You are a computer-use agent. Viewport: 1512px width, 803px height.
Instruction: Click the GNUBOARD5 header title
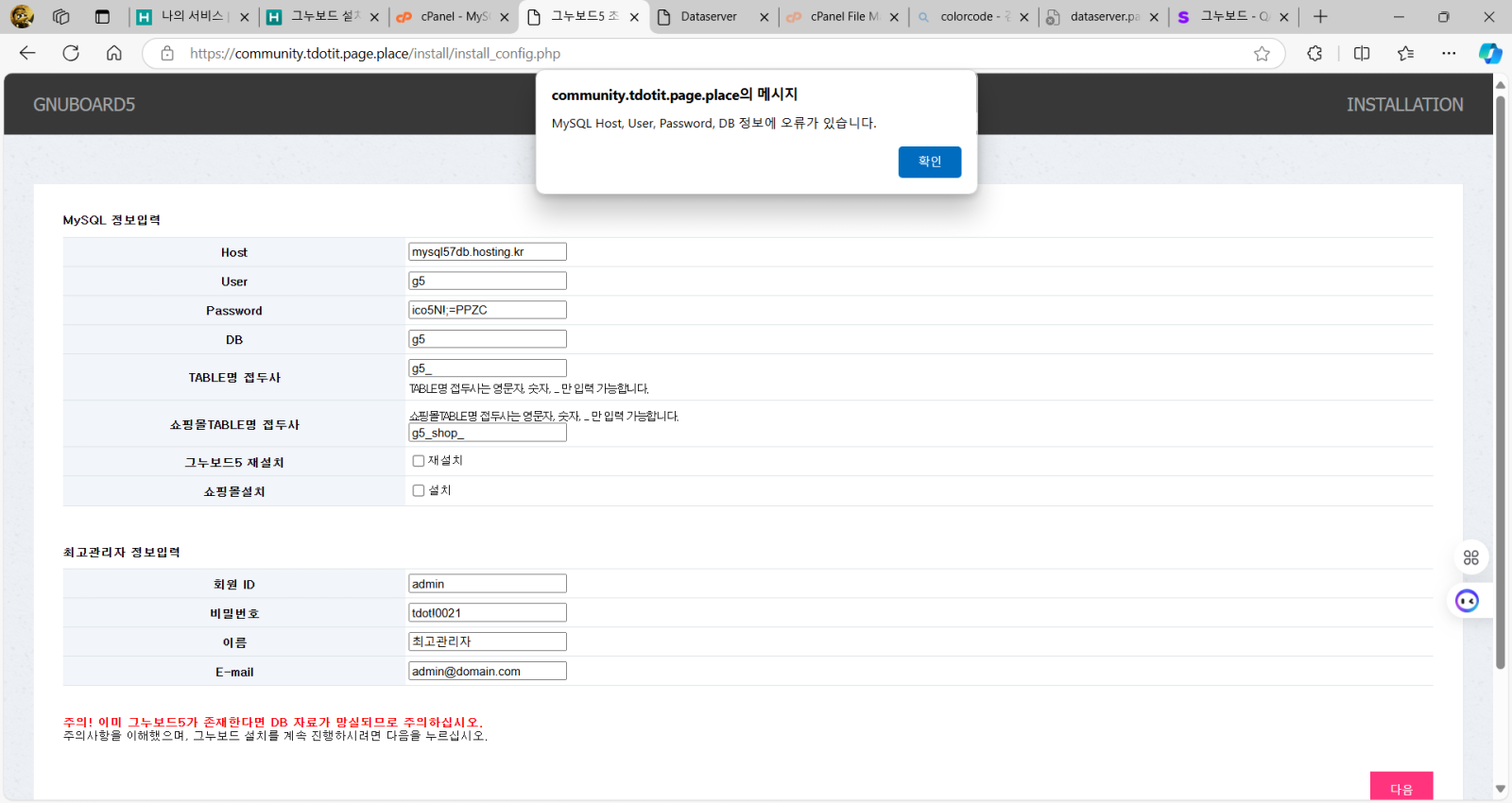click(x=84, y=105)
